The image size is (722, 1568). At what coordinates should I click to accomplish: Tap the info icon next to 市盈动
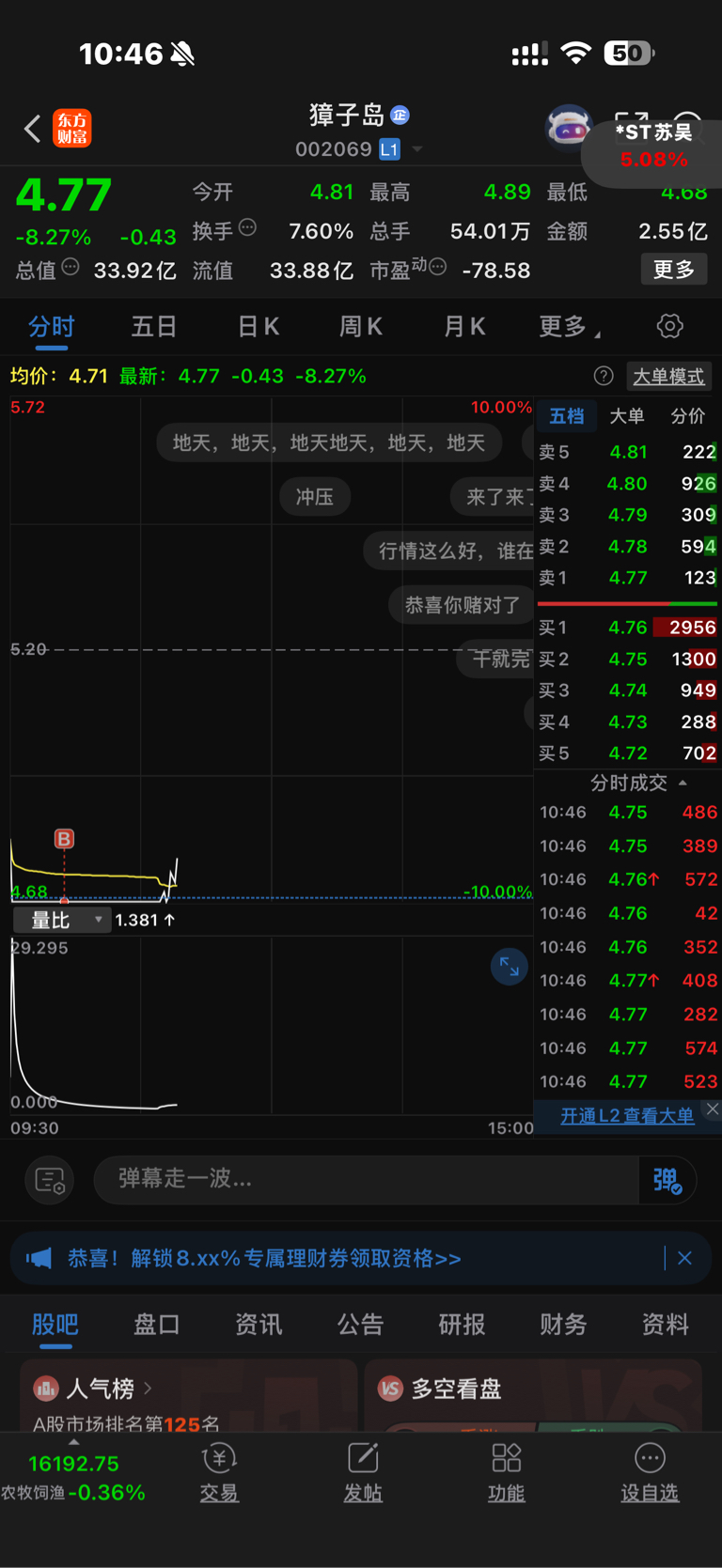pyautogui.click(x=437, y=267)
